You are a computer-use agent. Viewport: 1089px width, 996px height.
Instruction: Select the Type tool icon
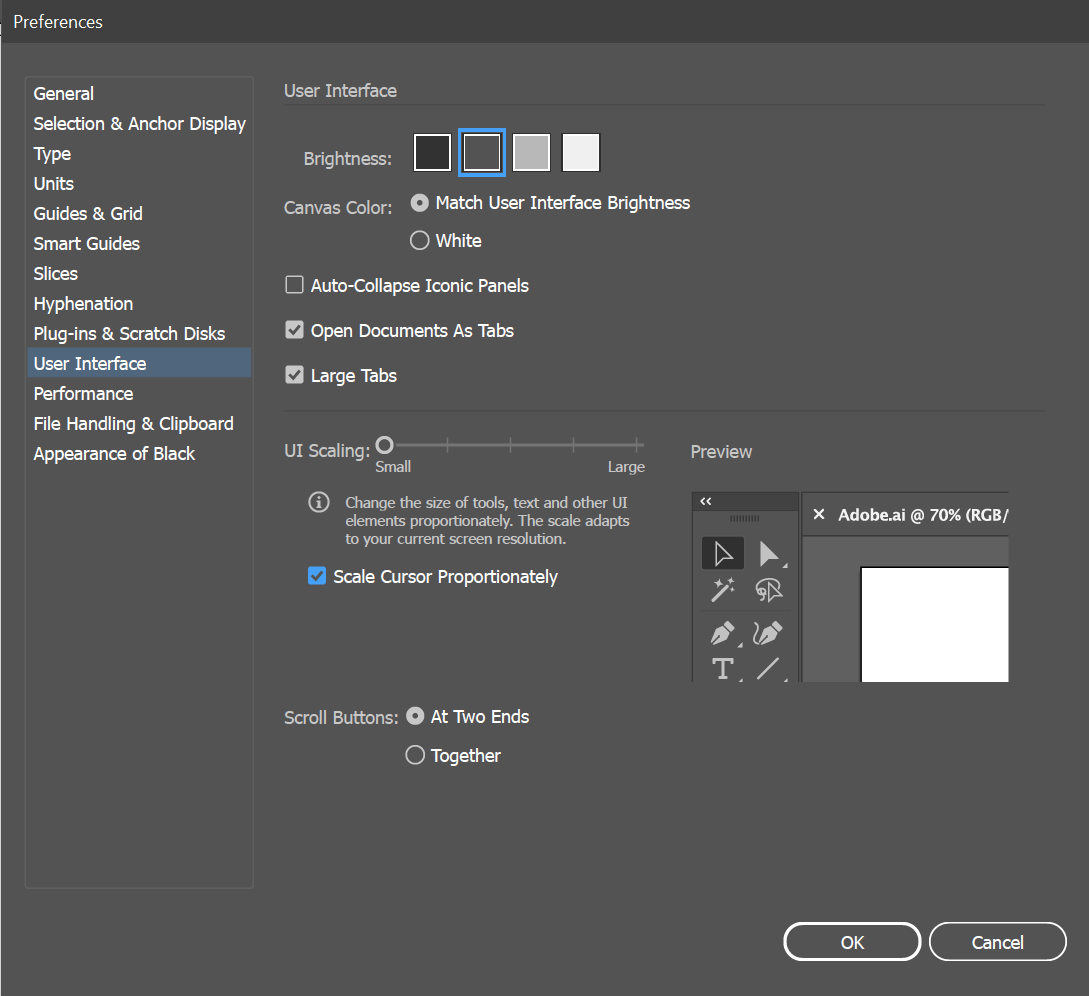722,668
